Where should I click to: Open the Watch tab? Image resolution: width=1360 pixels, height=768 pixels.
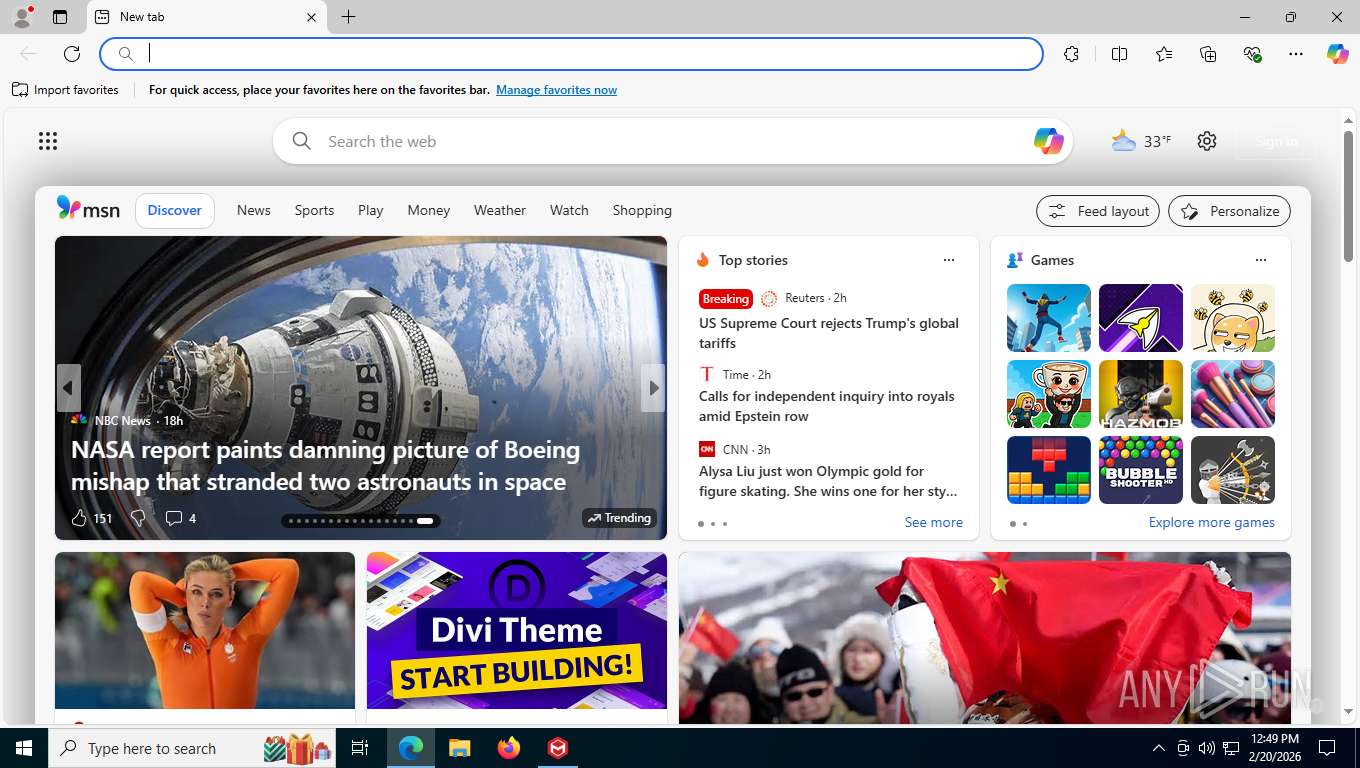569,210
